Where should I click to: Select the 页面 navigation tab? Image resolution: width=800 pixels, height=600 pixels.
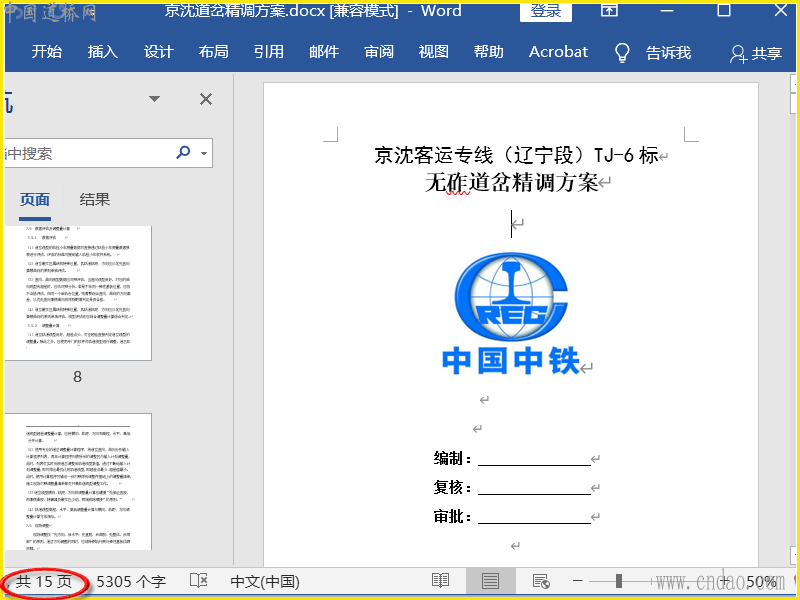(x=35, y=199)
